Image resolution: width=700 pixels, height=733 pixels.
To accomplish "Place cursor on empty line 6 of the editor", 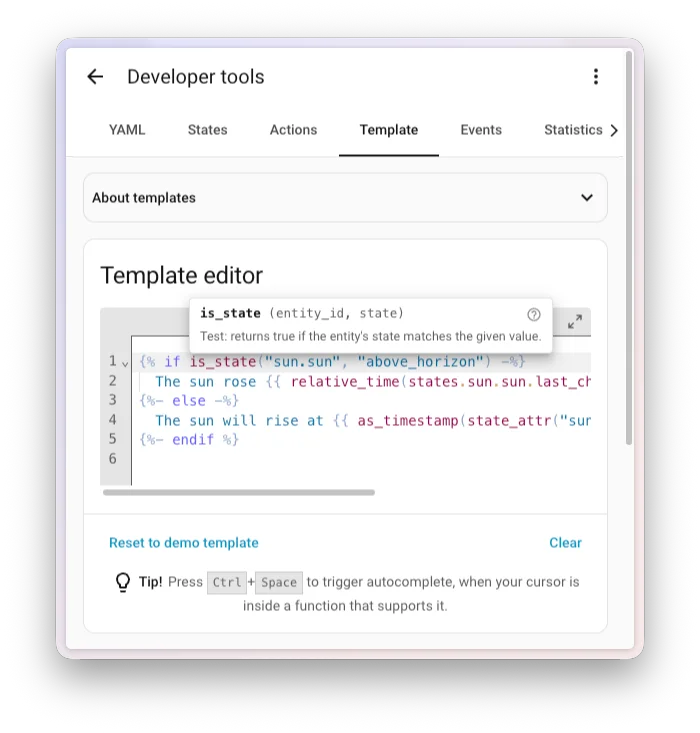I will tap(360, 459).
